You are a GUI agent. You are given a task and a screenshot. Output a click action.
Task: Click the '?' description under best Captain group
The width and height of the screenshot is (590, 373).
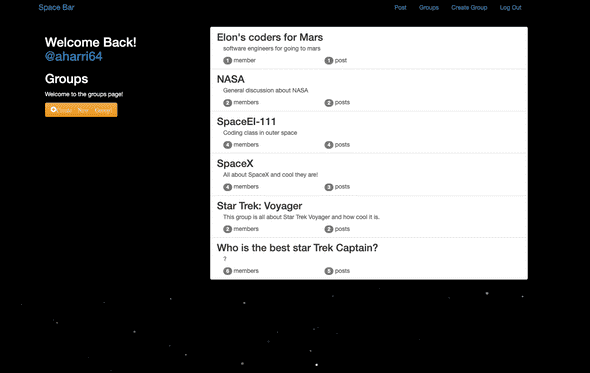[x=225, y=259]
